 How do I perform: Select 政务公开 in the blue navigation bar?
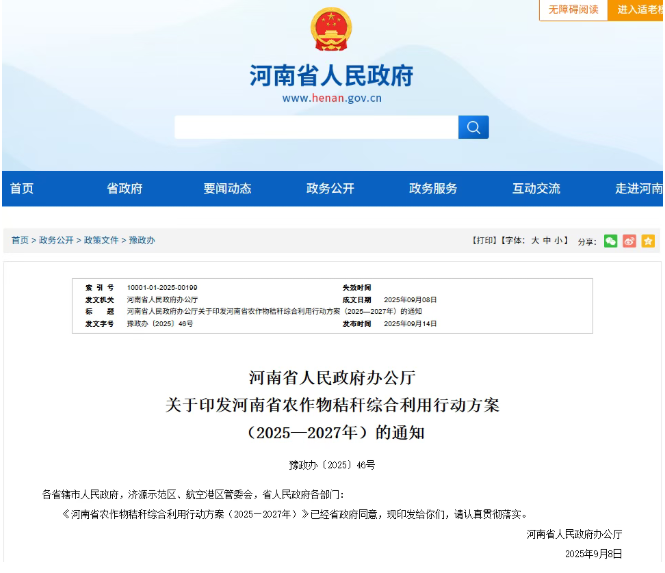(330, 189)
